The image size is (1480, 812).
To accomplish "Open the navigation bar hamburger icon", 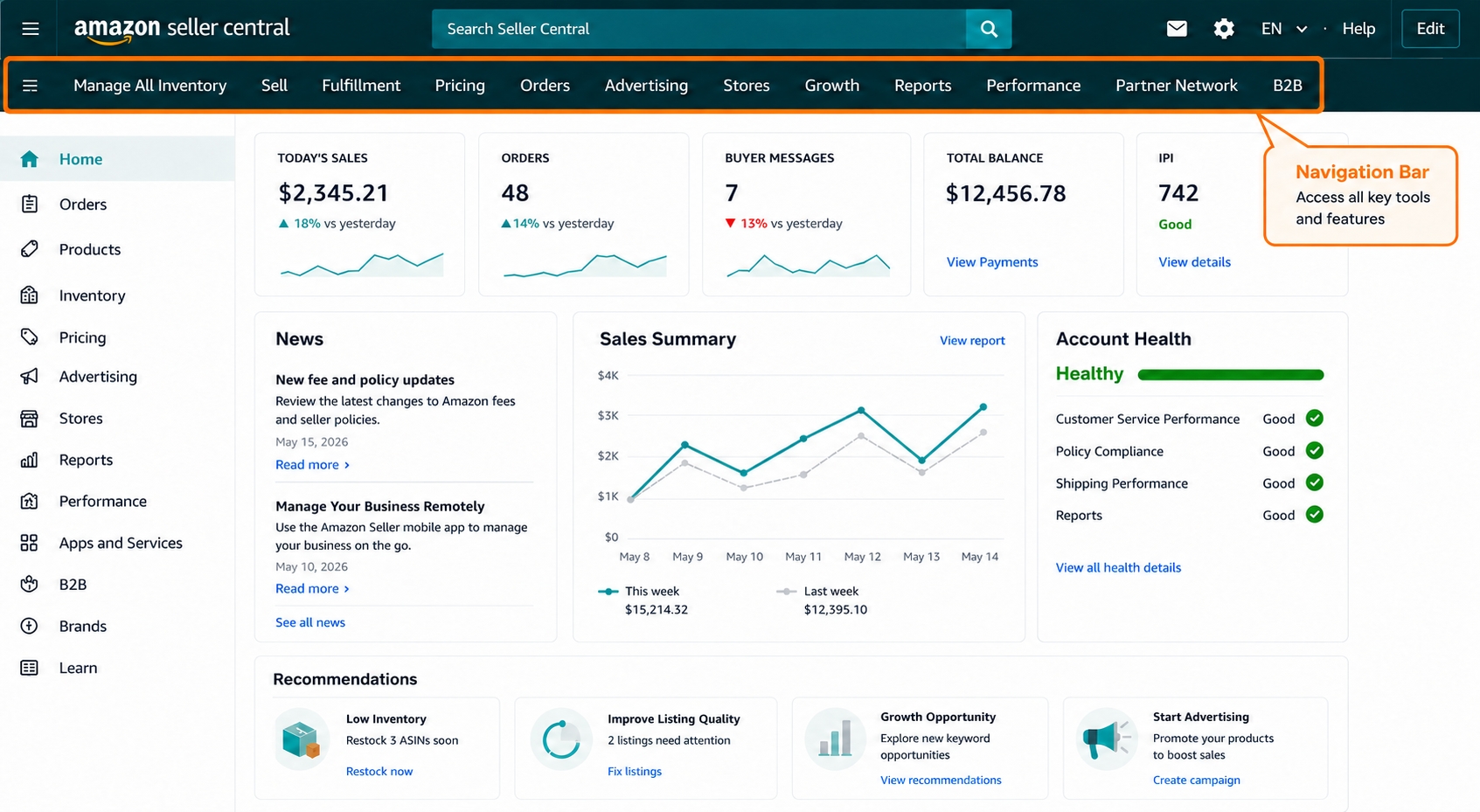I will point(30,86).
